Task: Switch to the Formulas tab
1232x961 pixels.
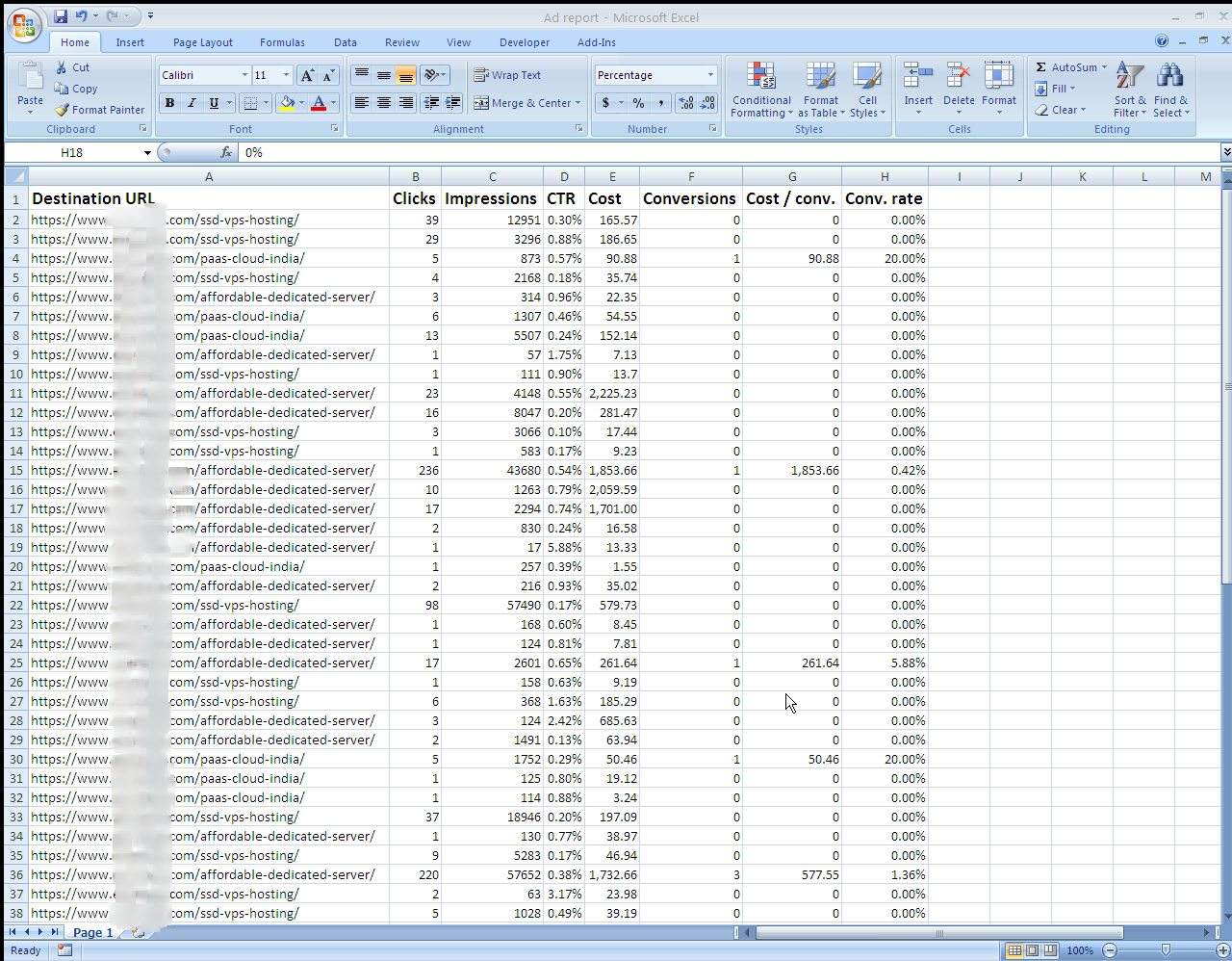Action: click(x=282, y=42)
